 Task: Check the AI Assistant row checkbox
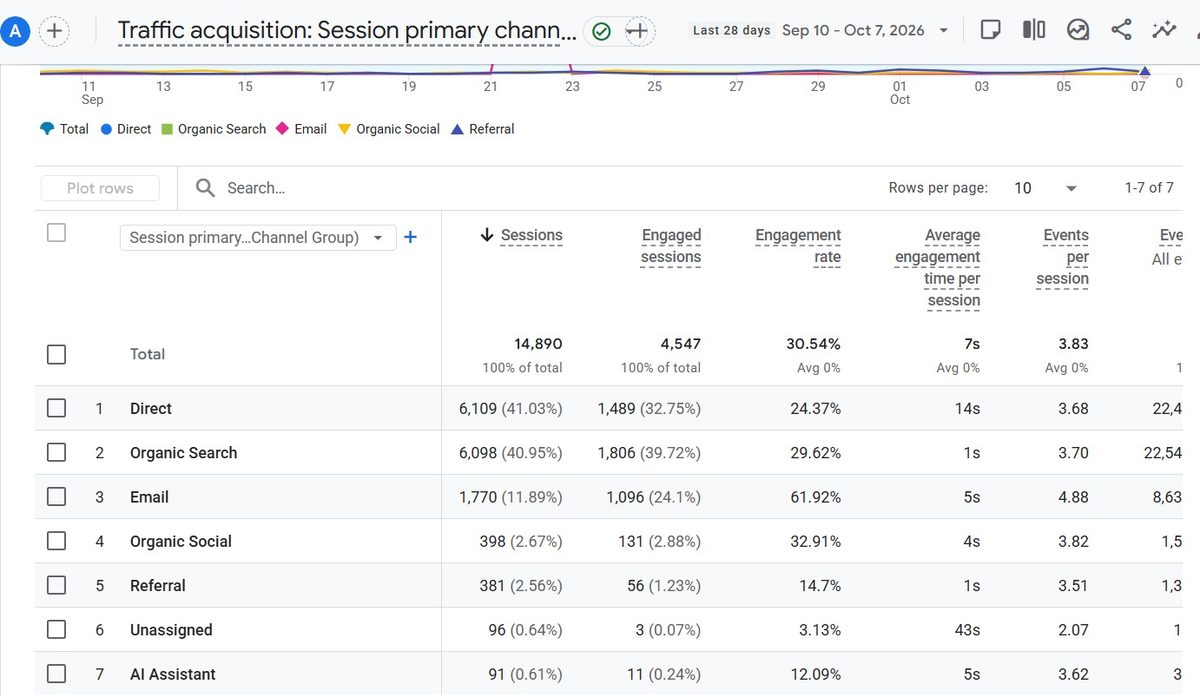tap(57, 674)
